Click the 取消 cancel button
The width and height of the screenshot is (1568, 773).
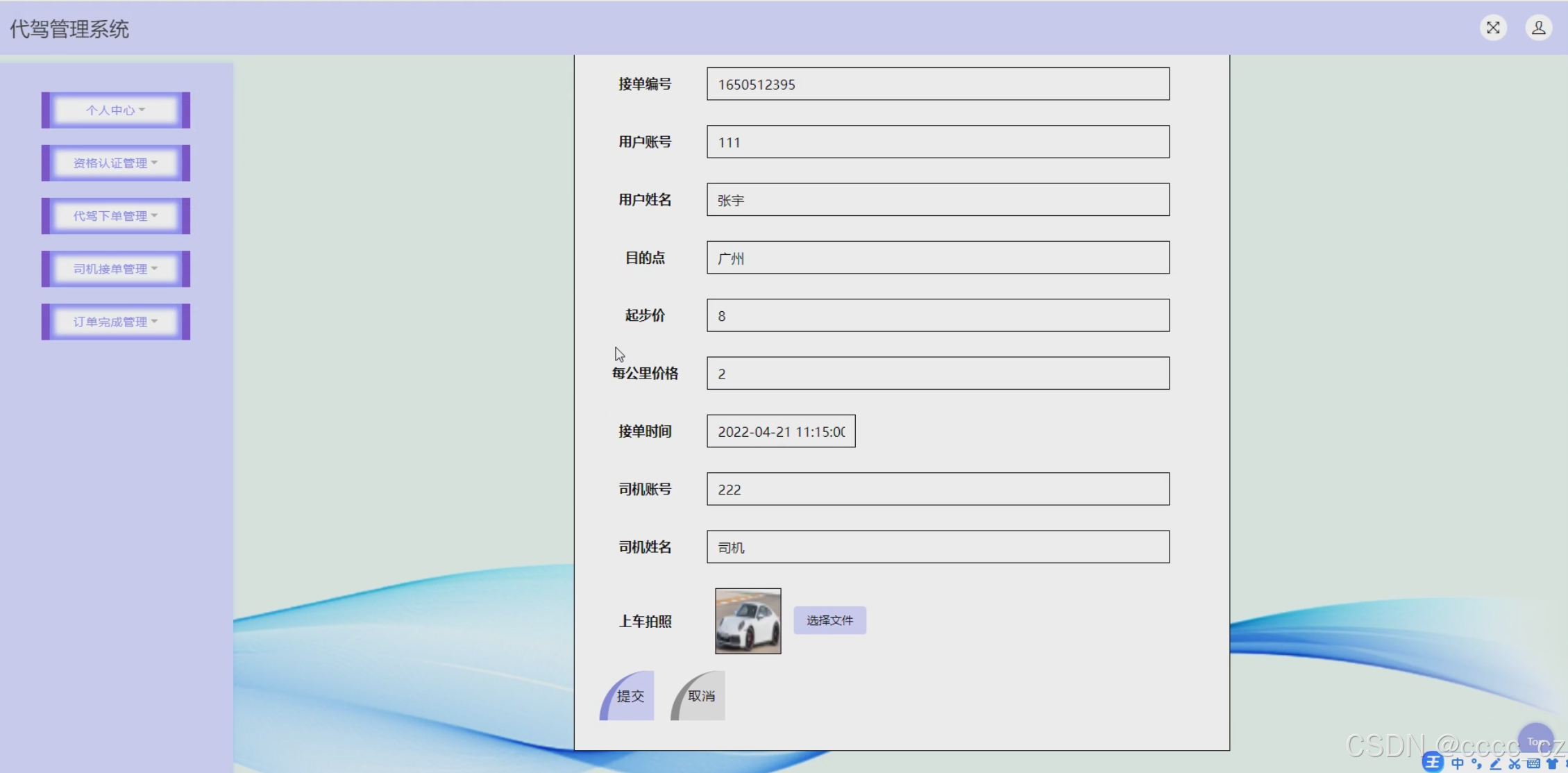(x=700, y=696)
